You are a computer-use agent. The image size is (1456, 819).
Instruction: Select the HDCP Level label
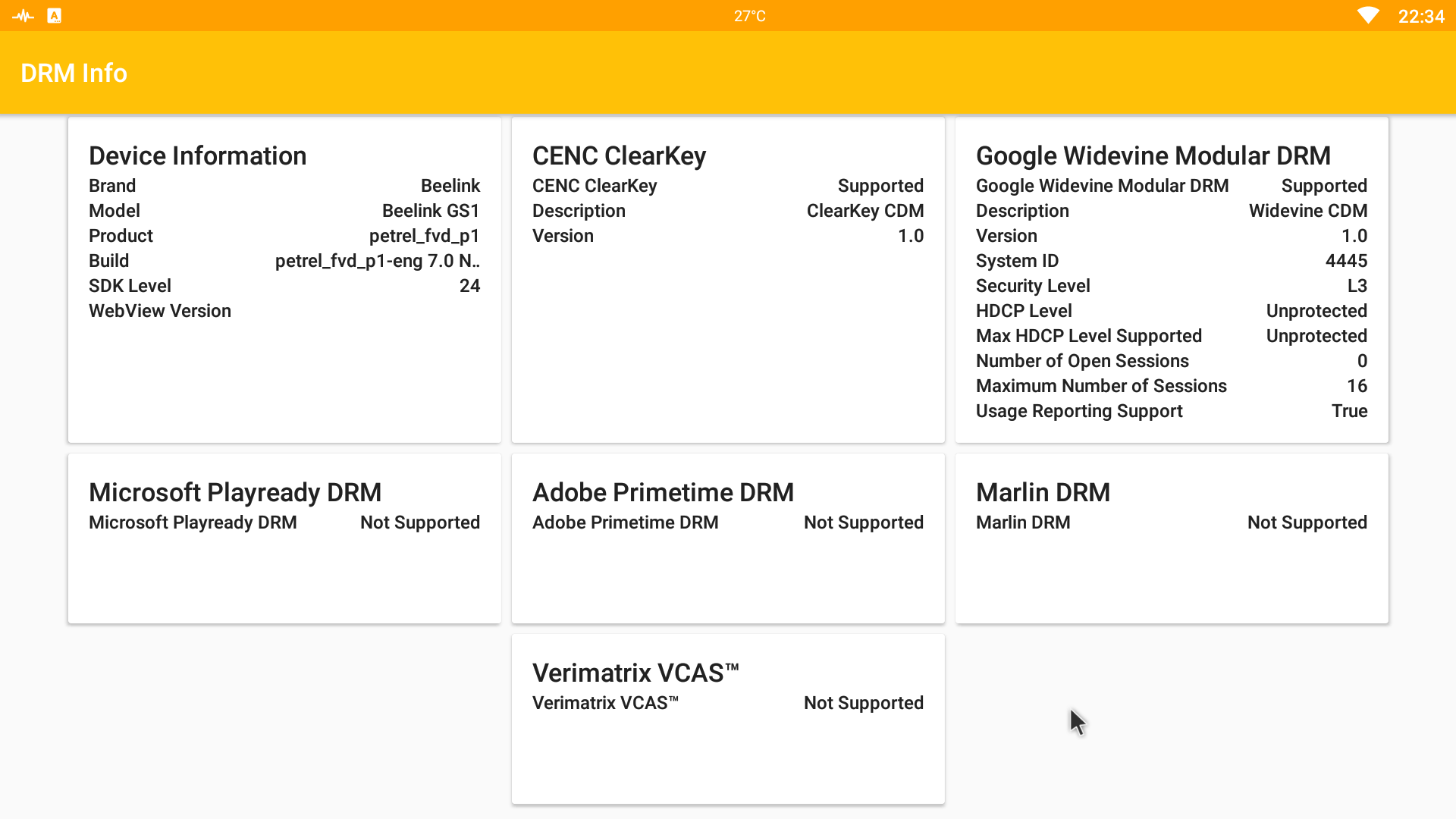(x=1024, y=311)
